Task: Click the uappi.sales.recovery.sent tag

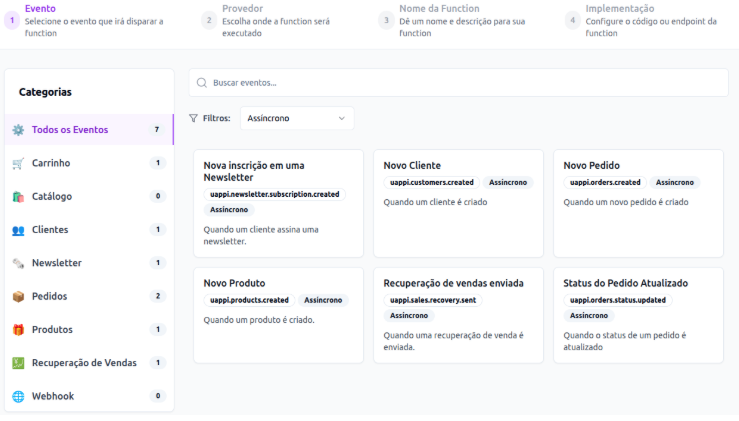Action: click(x=433, y=300)
